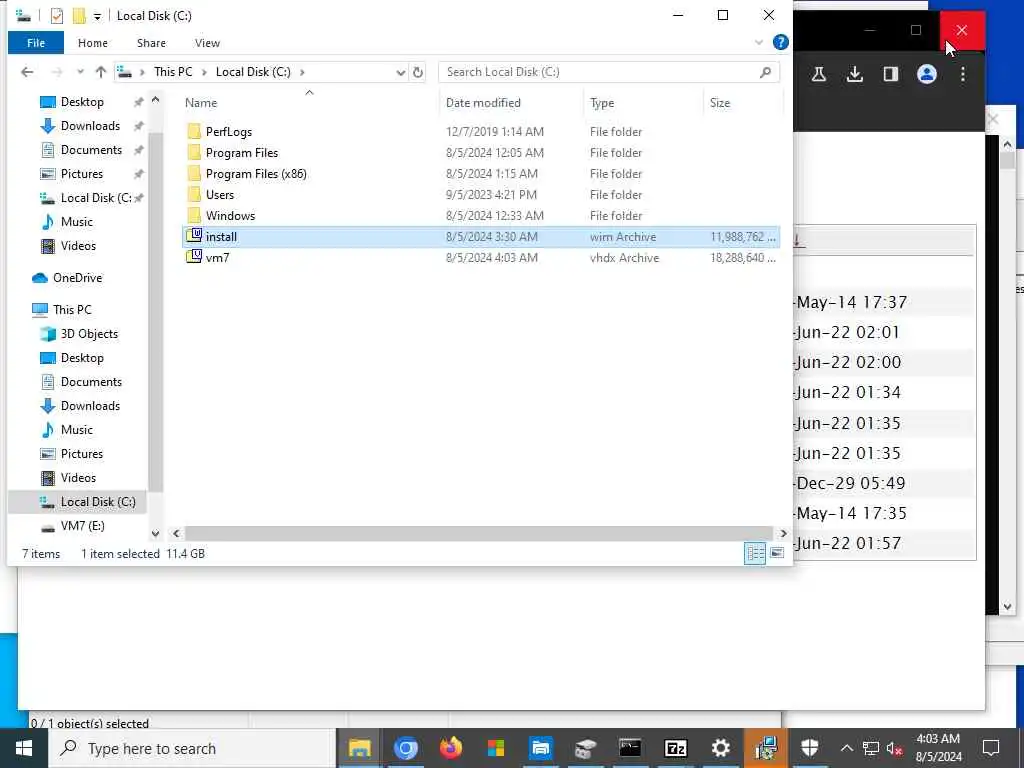This screenshot has height=768, width=1024.
Task: Select This PC in navigation pane
Action: (72, 310)
